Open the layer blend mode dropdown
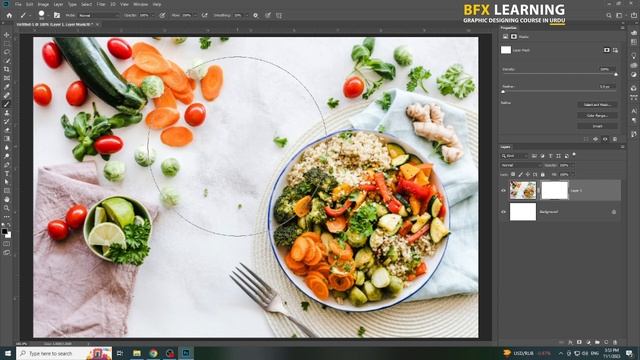The width and height of the screenshot is (640, 360). point(521,165)
